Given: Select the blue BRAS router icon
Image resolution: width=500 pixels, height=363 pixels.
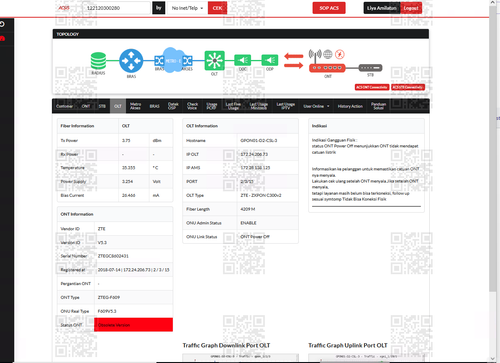Looking at the screenshot, I should click(x=131, y=61).
